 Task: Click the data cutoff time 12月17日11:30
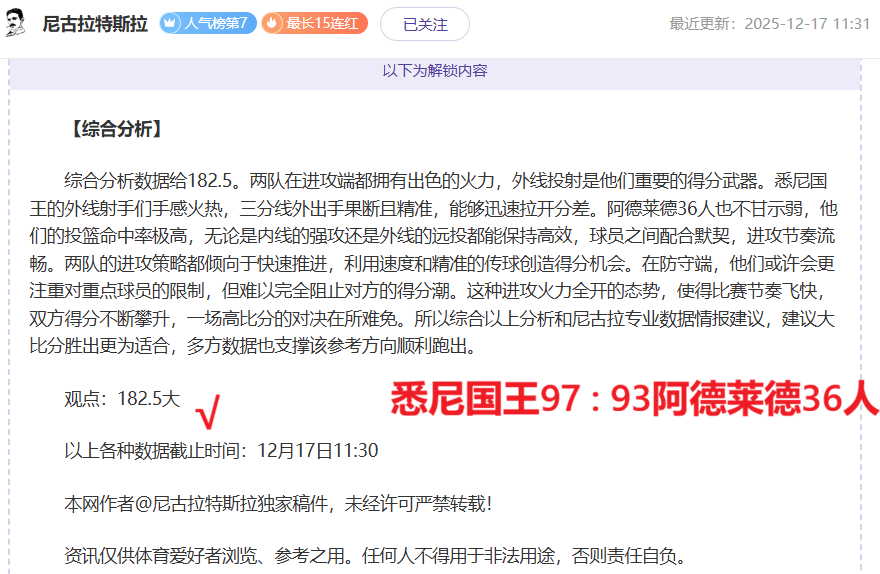(x=317, y=450)
